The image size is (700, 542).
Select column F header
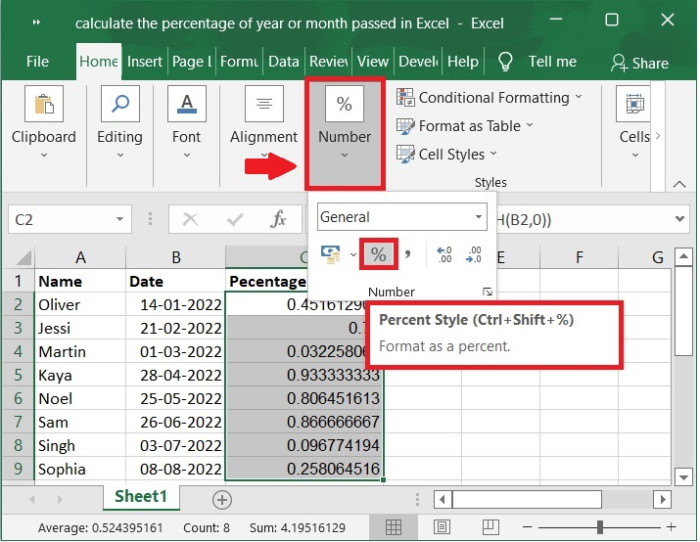pyautogui.click(x=579, y=258)
